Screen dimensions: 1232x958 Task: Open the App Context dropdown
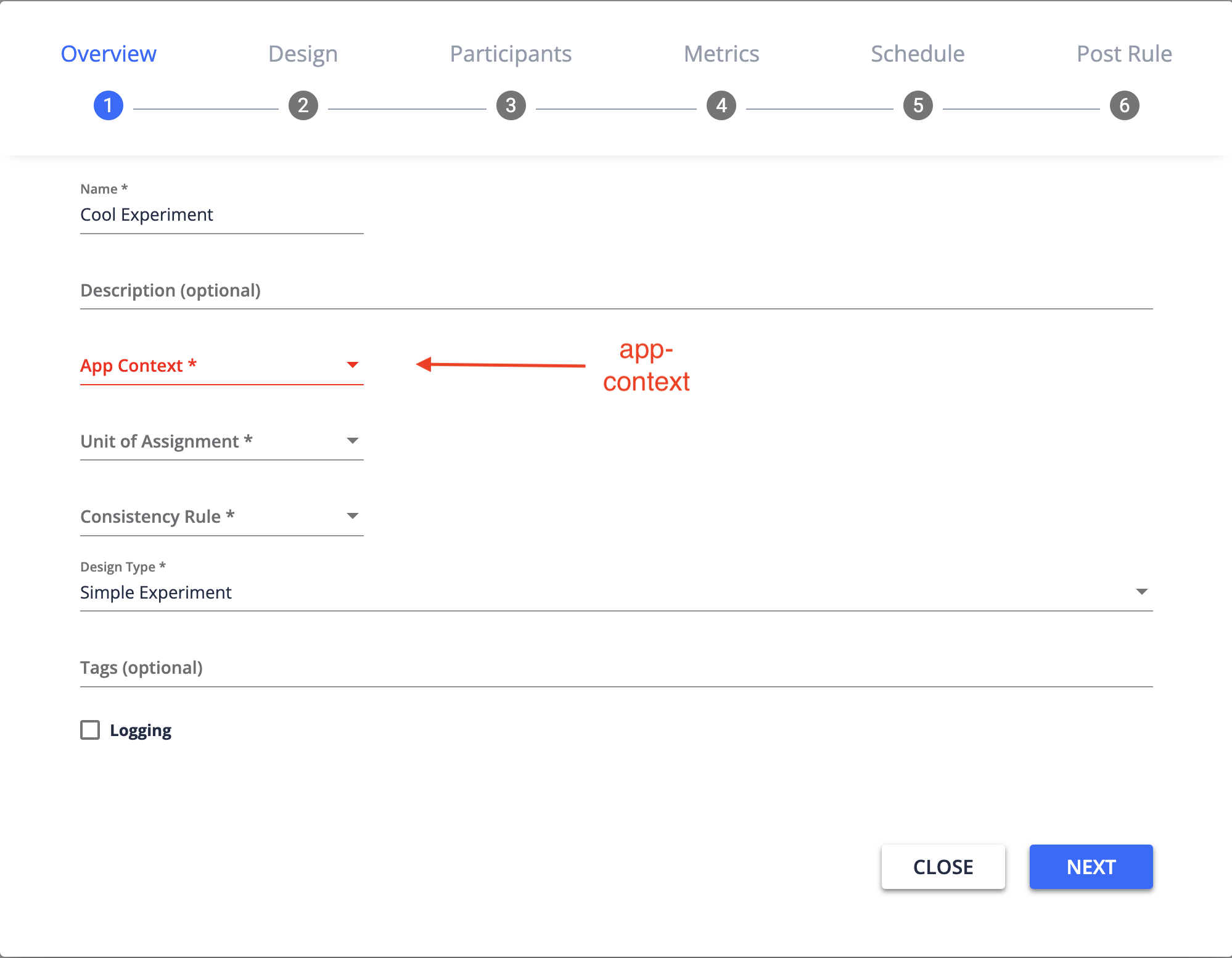[221, 366]
